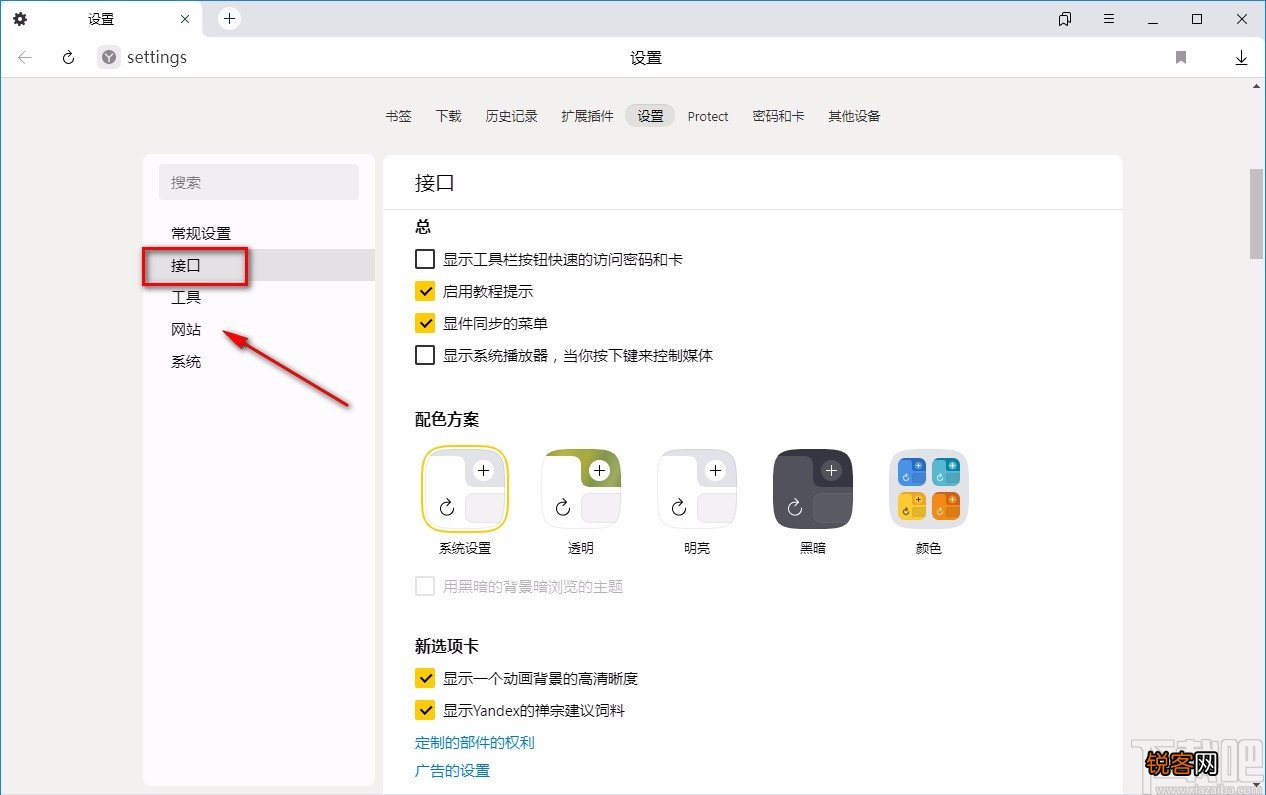
Task: Enable 显示工具栏按钮快速的访问密码和卡 checkbox
Action: 425,259
